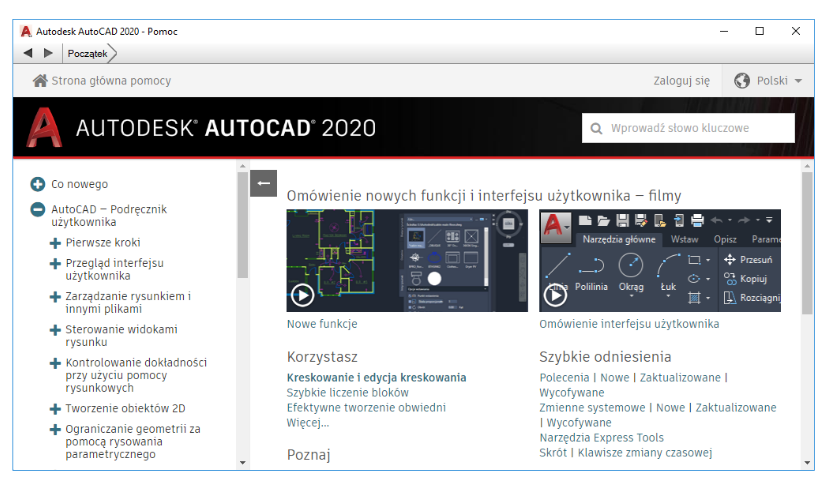Go forward with the right navigation arrow
Image resolution: width=822 pixels, height=489 pixels.
tap(48, 53)
